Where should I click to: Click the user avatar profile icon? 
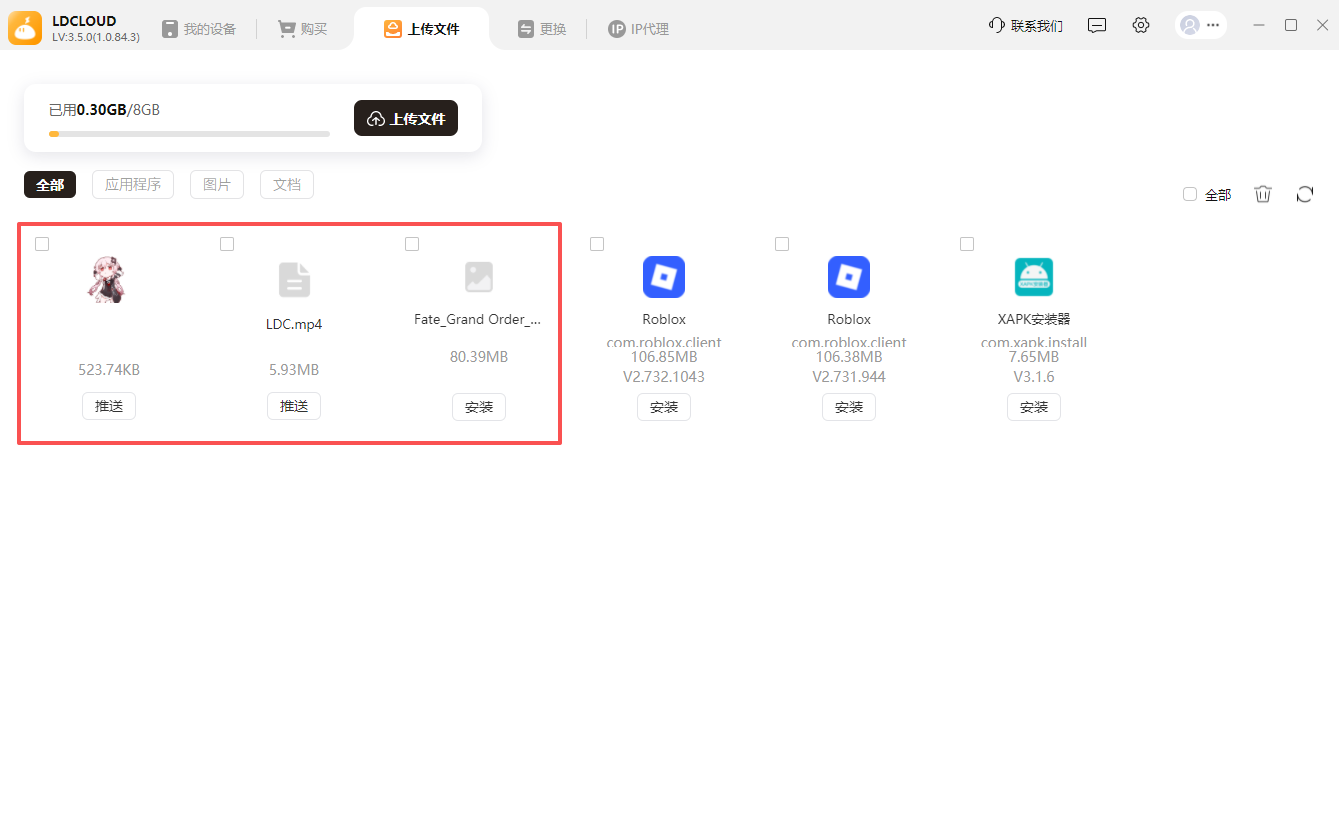pos(1189,26)
